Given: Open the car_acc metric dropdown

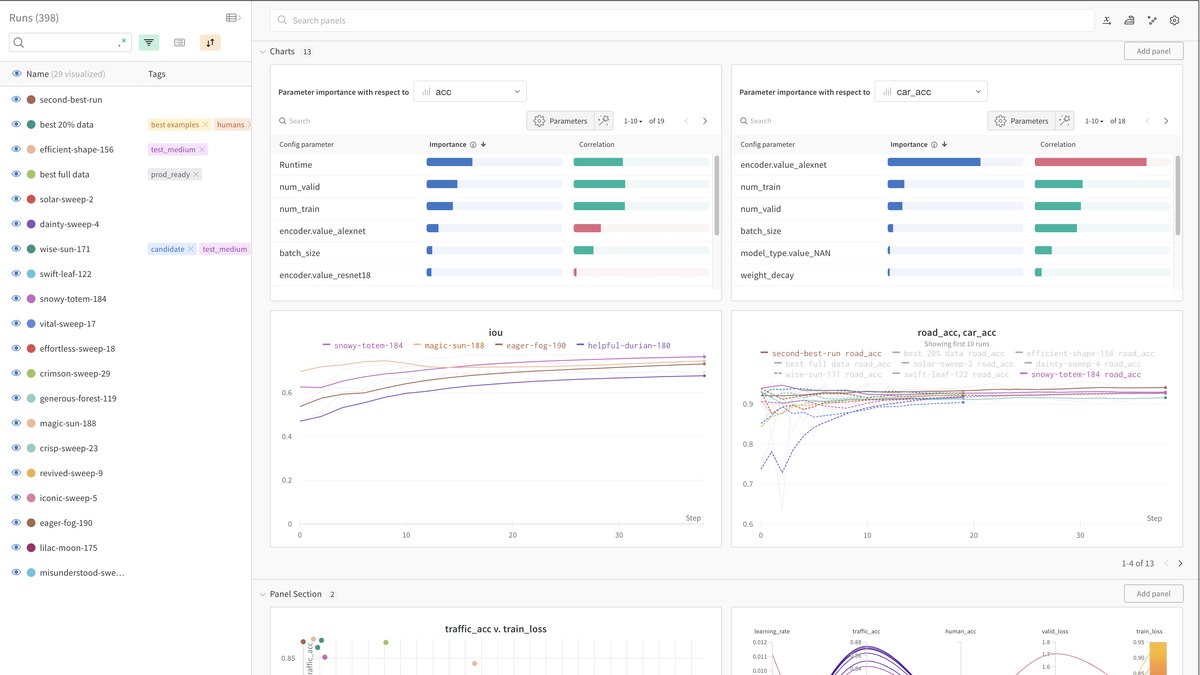Looking at the screenshot, I should (931, 91).
